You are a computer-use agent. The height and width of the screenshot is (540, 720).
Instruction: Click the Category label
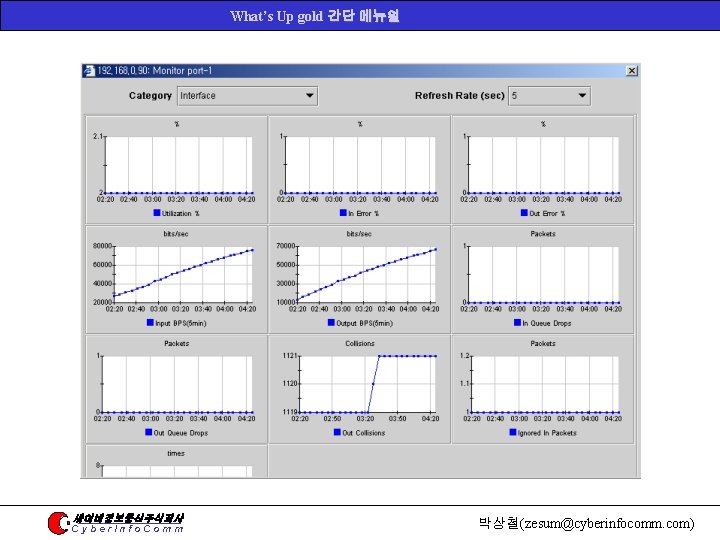[x=150, y=96]
